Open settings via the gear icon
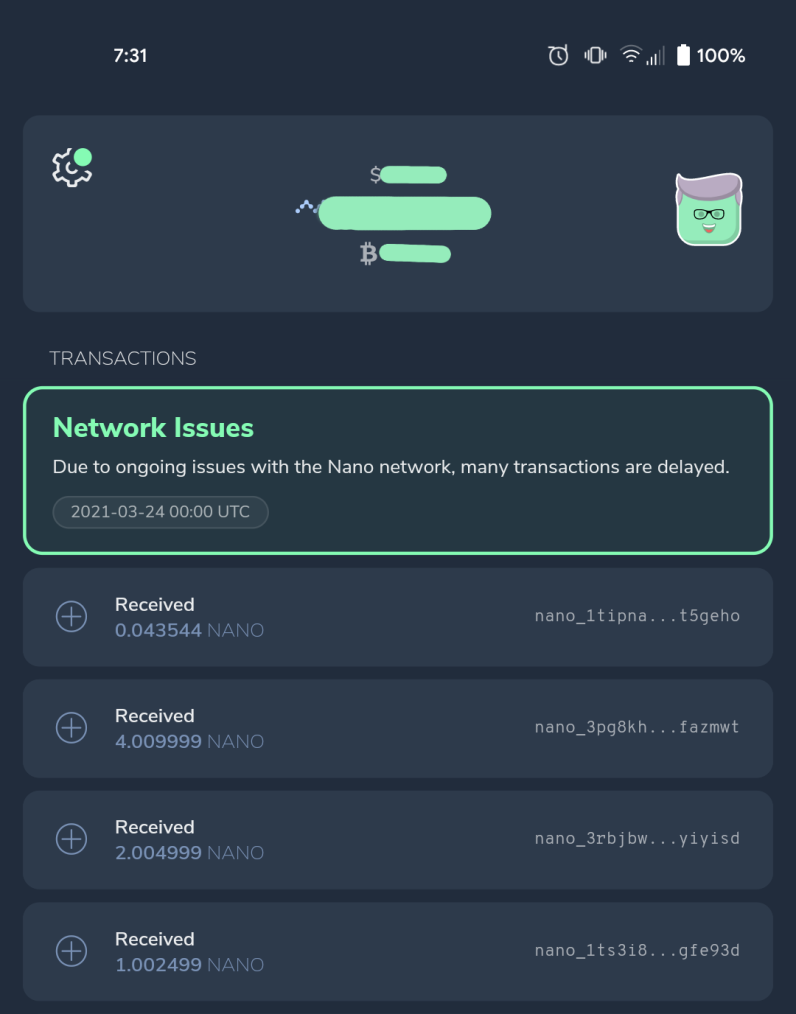Viewport: 796px width, 1014px height. (x=72, y=167)
